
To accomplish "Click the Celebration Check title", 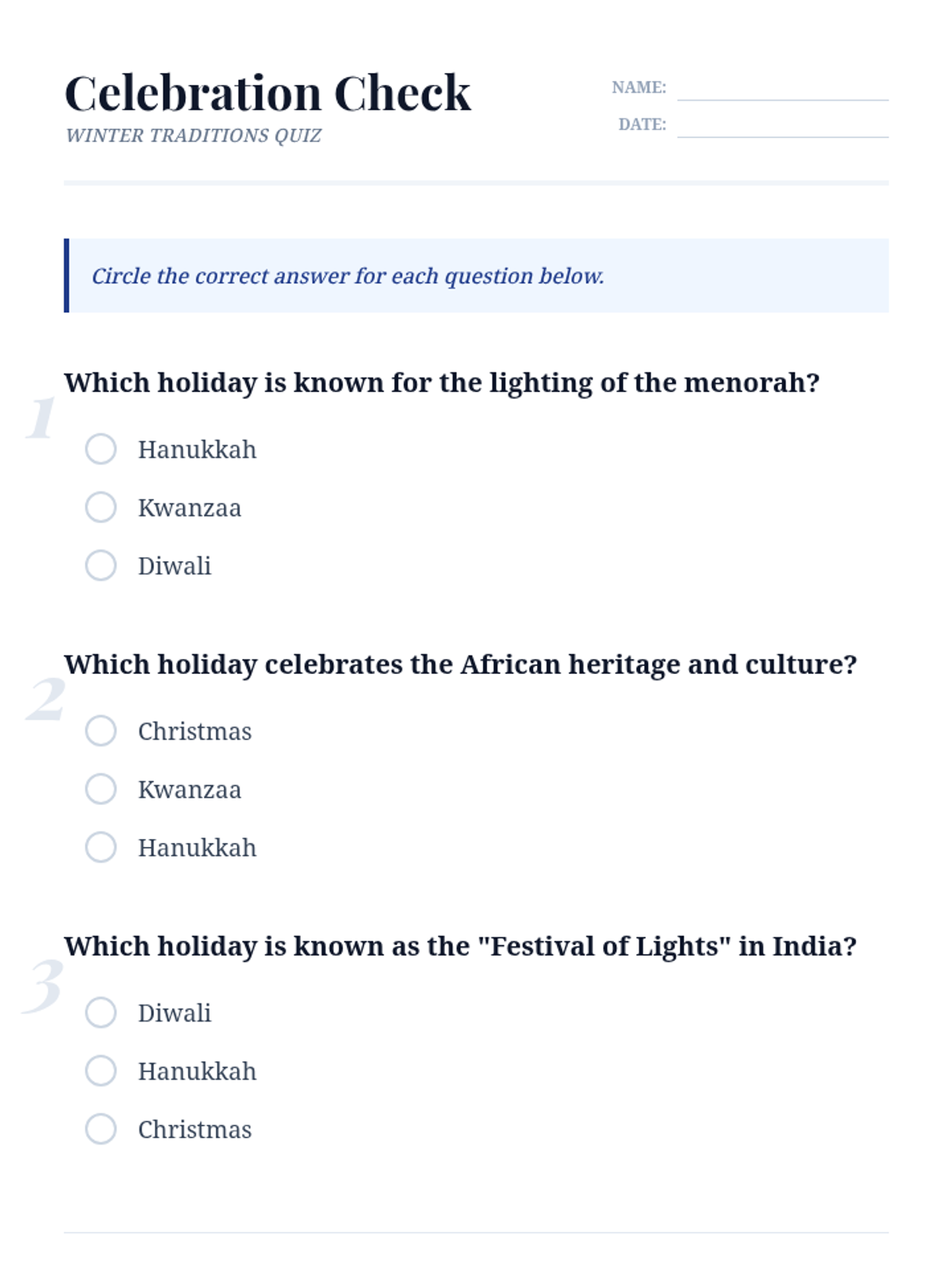I will point(267,93).
